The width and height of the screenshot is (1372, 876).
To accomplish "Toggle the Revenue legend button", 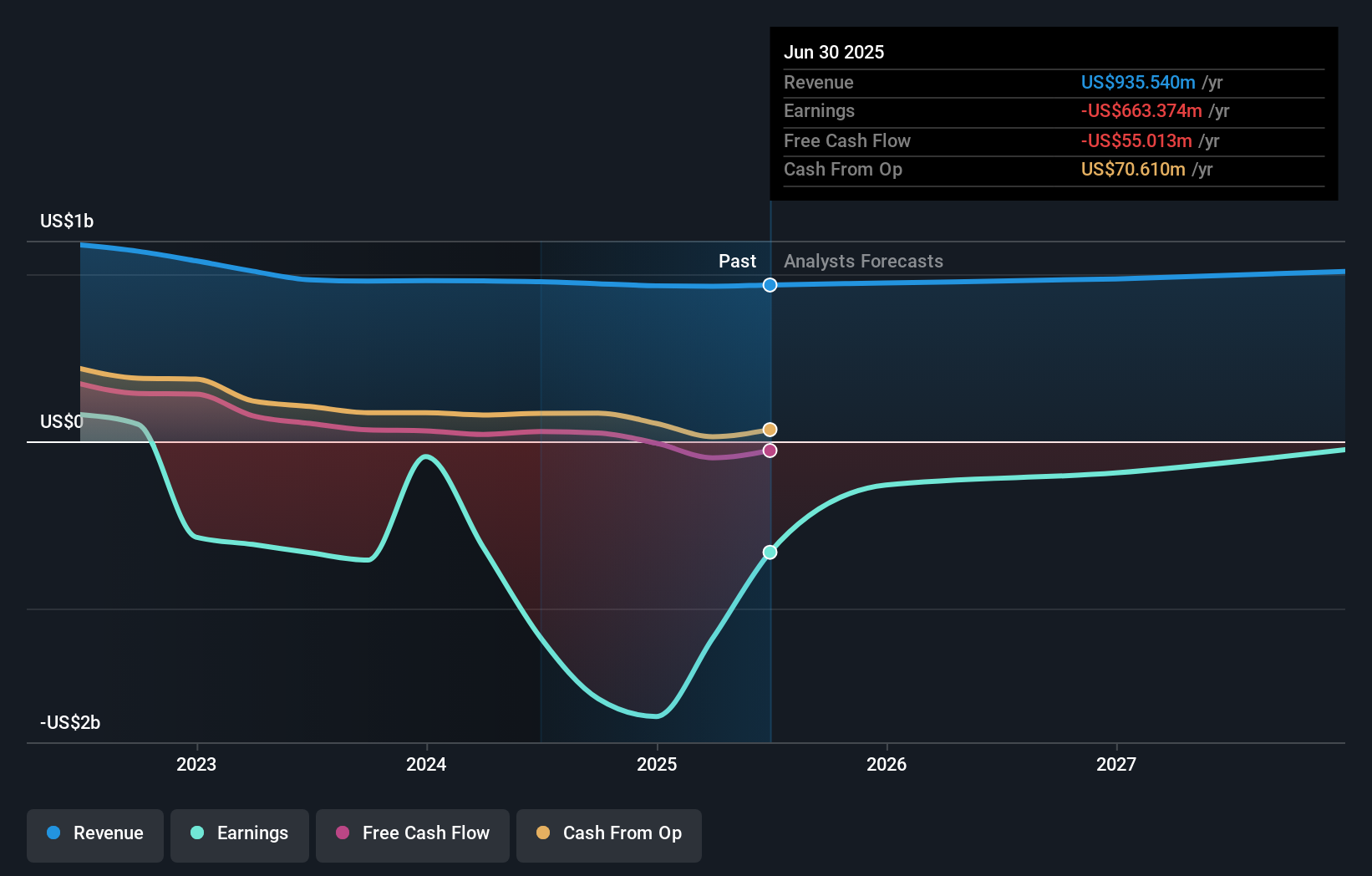I will click(x=95, y=835).
